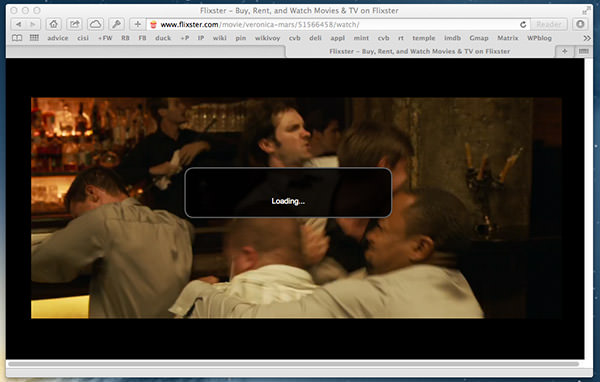Open new tab with plus button

pyautogui.click(x=564, y=51)
